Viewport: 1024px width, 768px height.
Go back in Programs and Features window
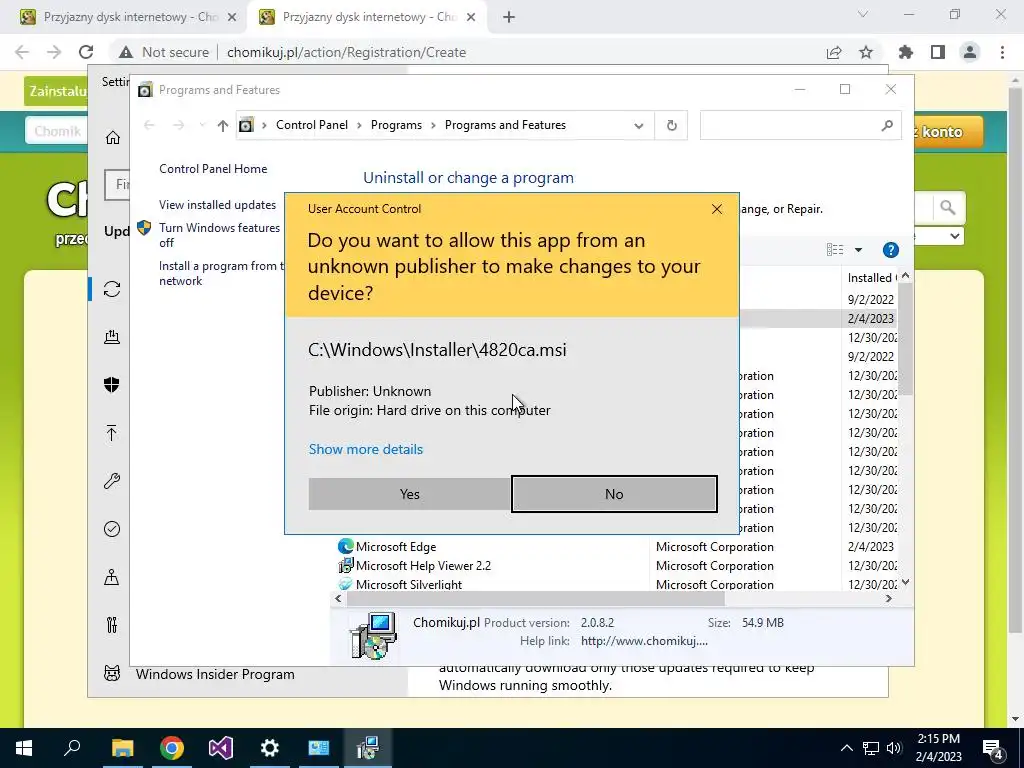[x=149, y=125]
